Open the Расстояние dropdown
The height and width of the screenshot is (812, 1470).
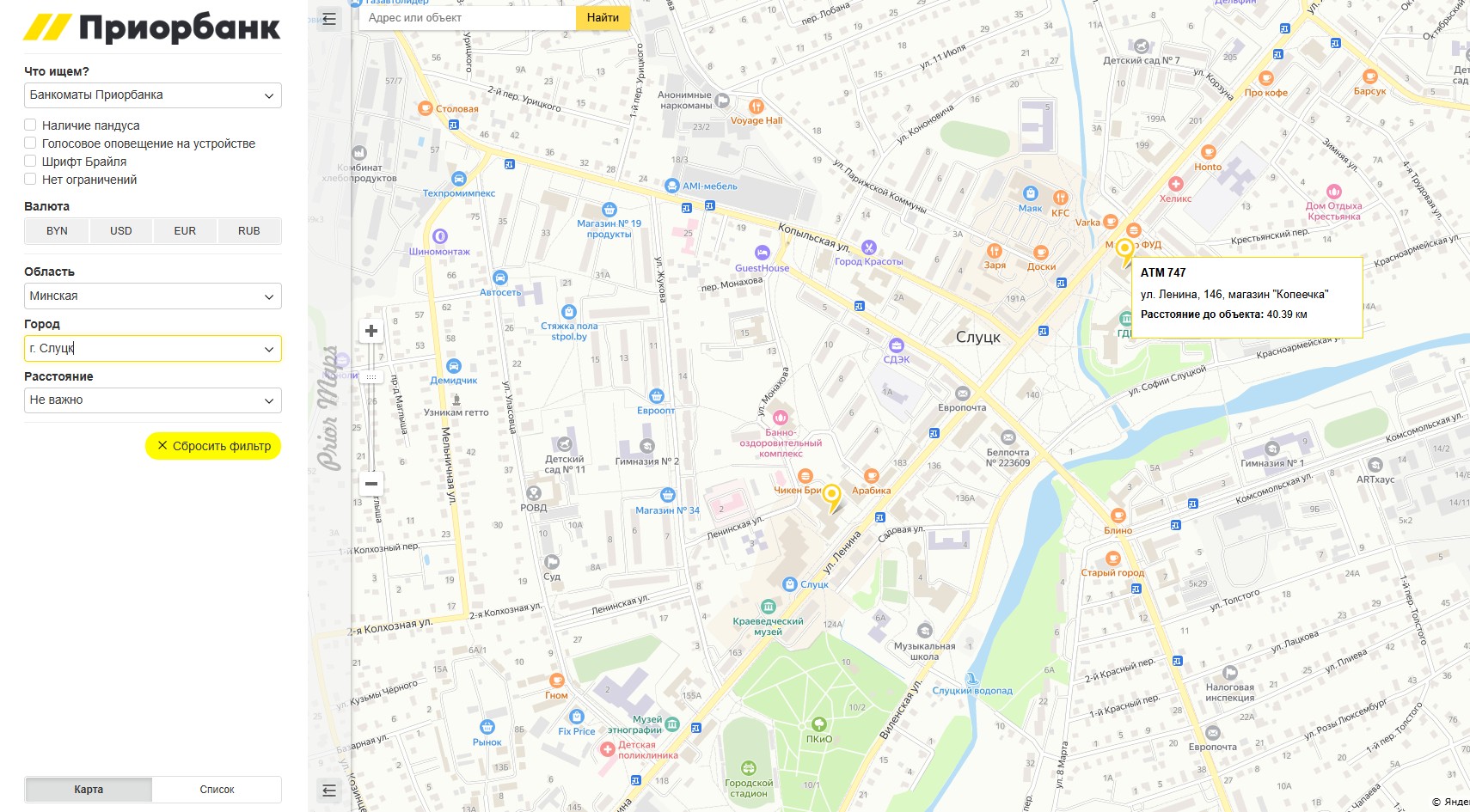[152, 400]
